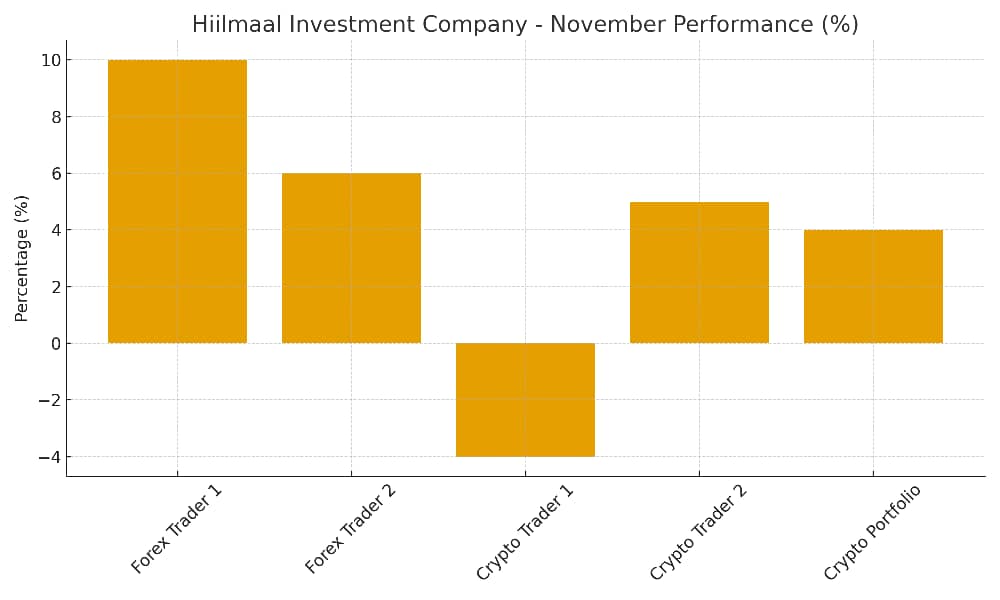Click the 'Forex Trader 1' x-axis label
The height and width of the screenshot is (600, 1000).
click(177, 529)
